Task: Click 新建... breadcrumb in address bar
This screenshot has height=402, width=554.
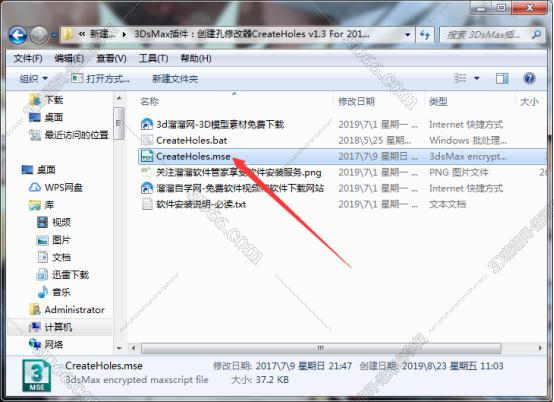Action: pos(102,35)
